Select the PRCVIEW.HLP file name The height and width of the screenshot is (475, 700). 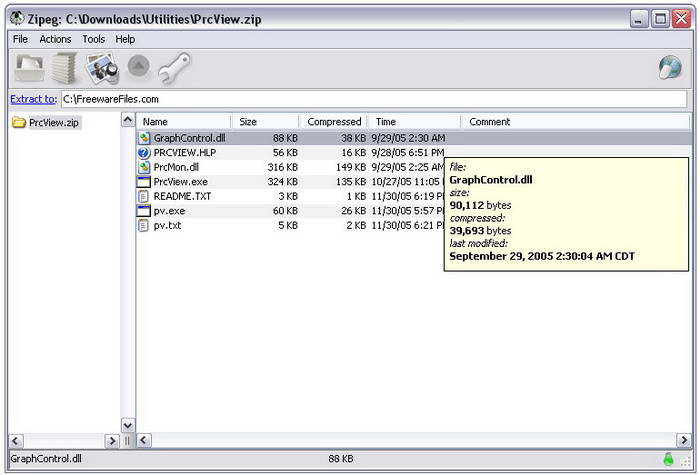(185, 153)
